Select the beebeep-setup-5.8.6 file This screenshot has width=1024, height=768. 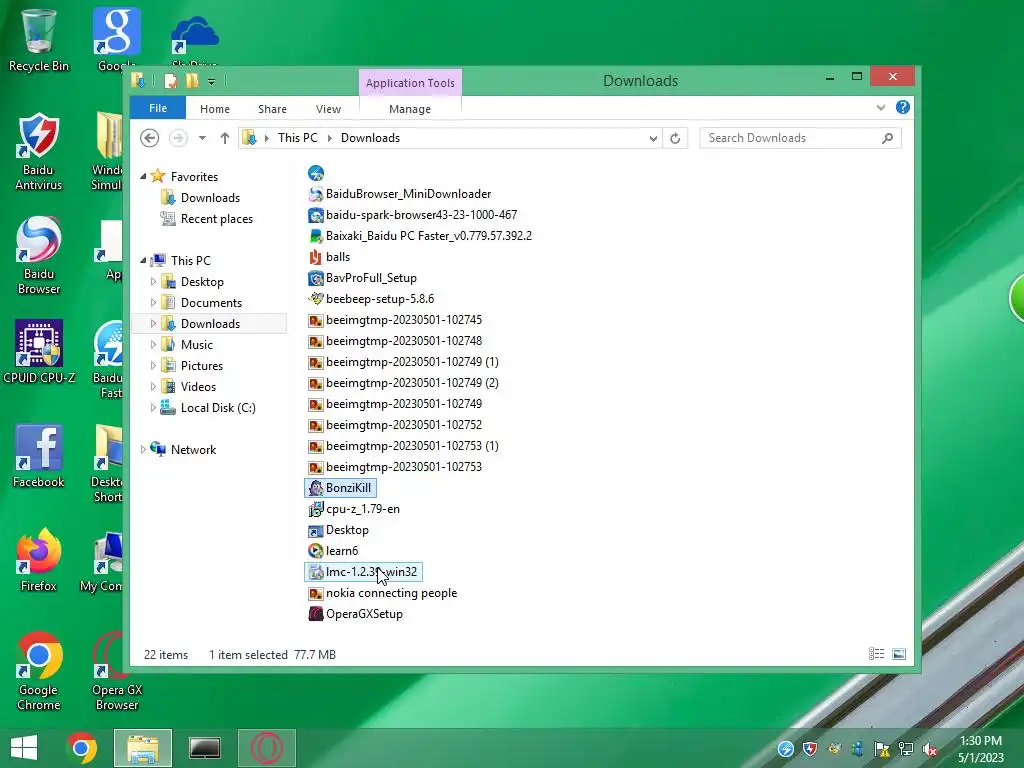371,298
